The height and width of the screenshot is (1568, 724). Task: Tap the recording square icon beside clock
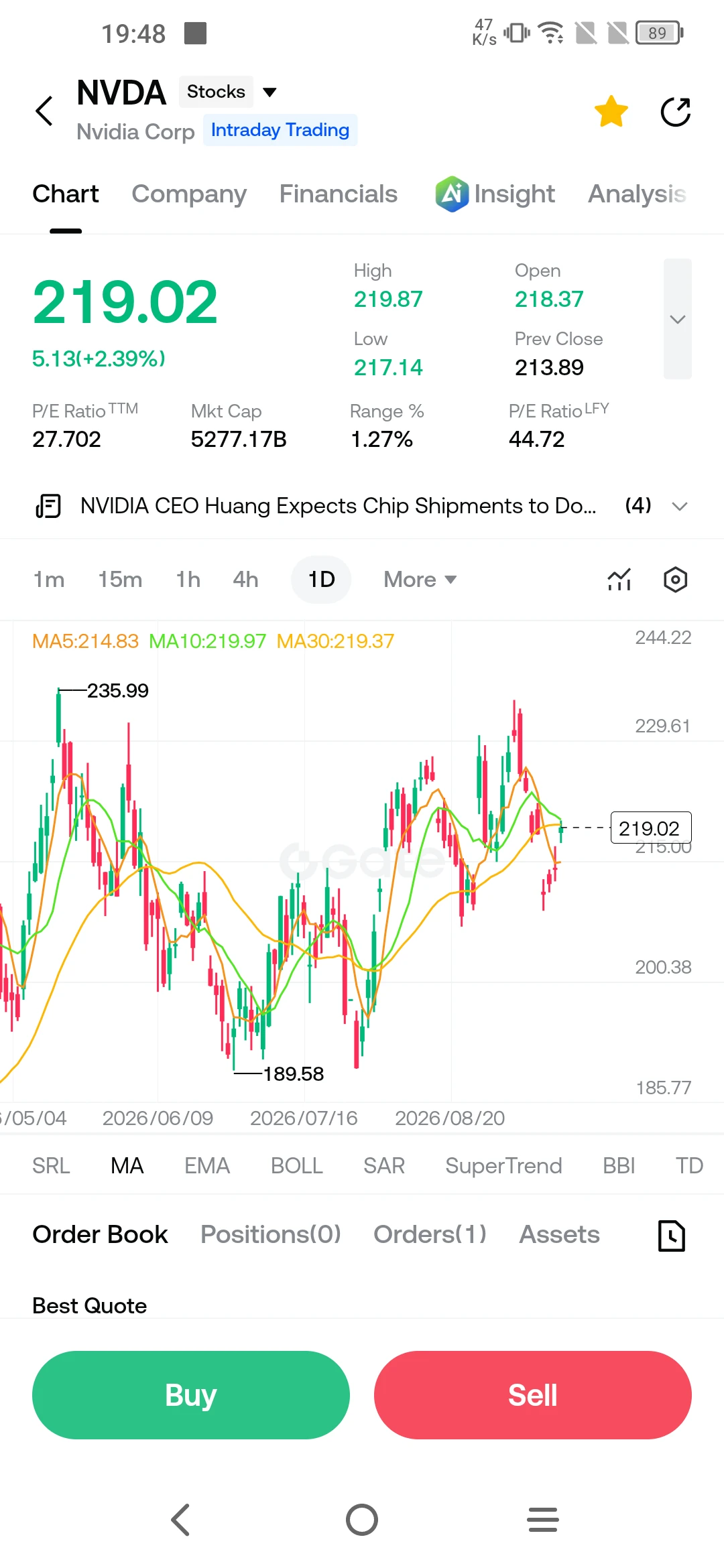pyautogui.click(x=195, y=33)
